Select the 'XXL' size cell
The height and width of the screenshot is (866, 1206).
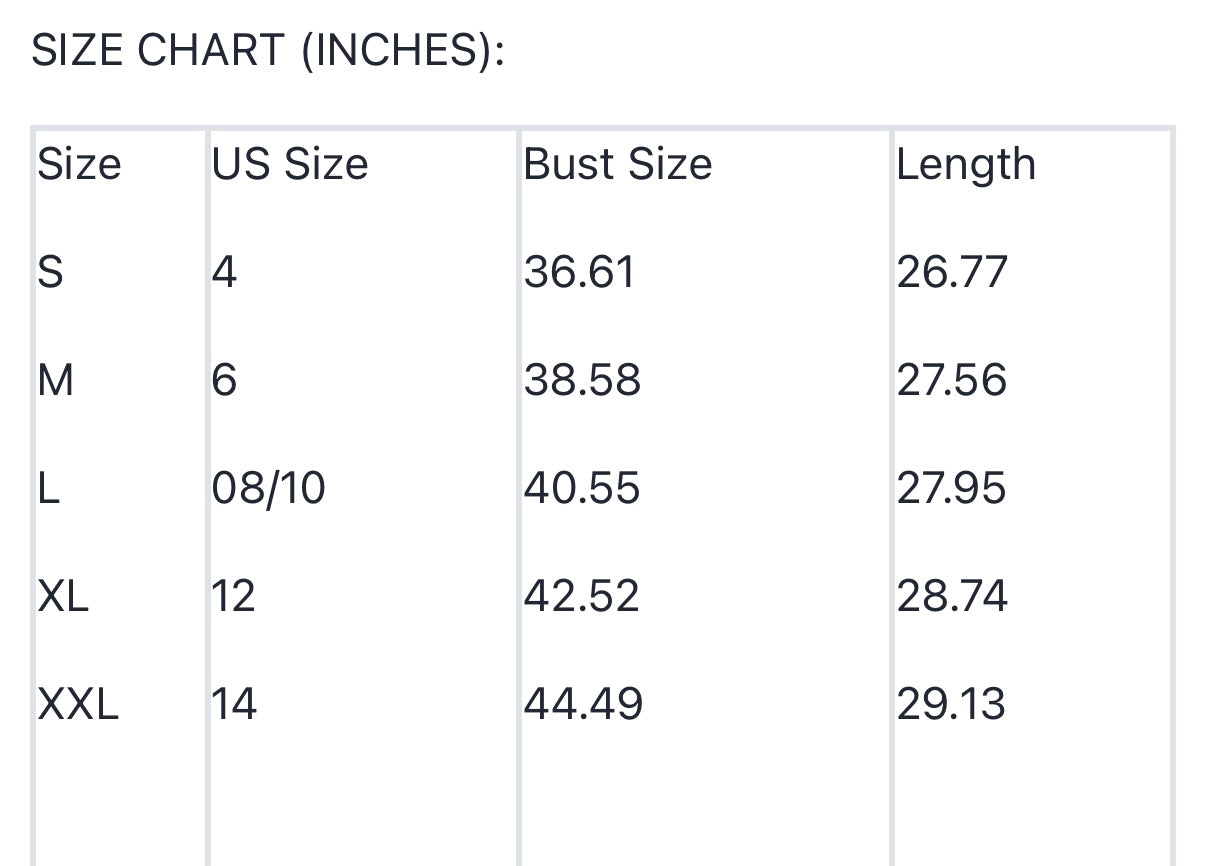click(78, 704)
